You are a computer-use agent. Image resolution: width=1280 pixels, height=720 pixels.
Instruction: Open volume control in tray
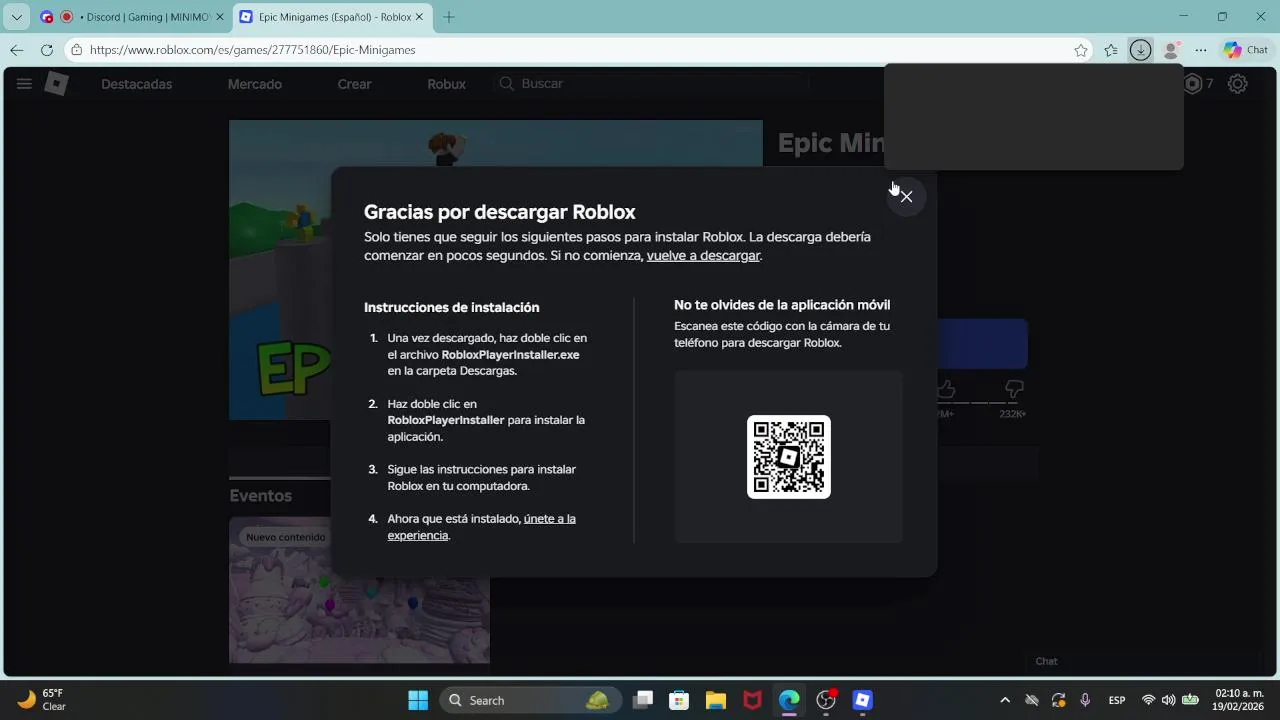coord(1168,700)
